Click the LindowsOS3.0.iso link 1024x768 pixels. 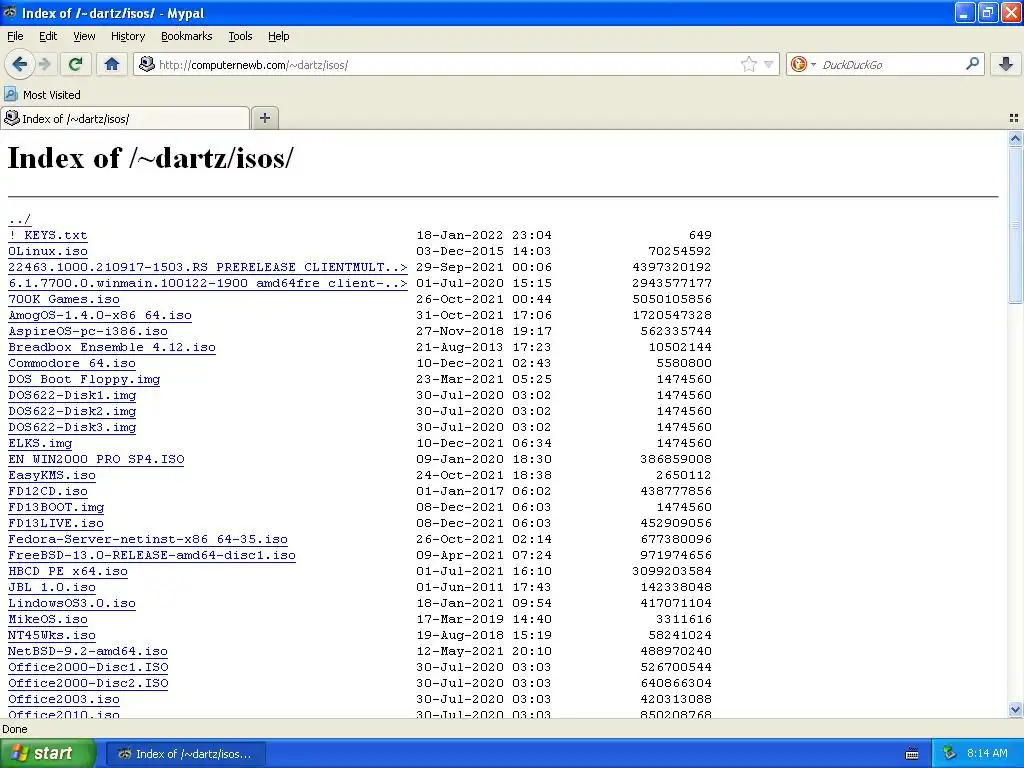coord(72,603)
